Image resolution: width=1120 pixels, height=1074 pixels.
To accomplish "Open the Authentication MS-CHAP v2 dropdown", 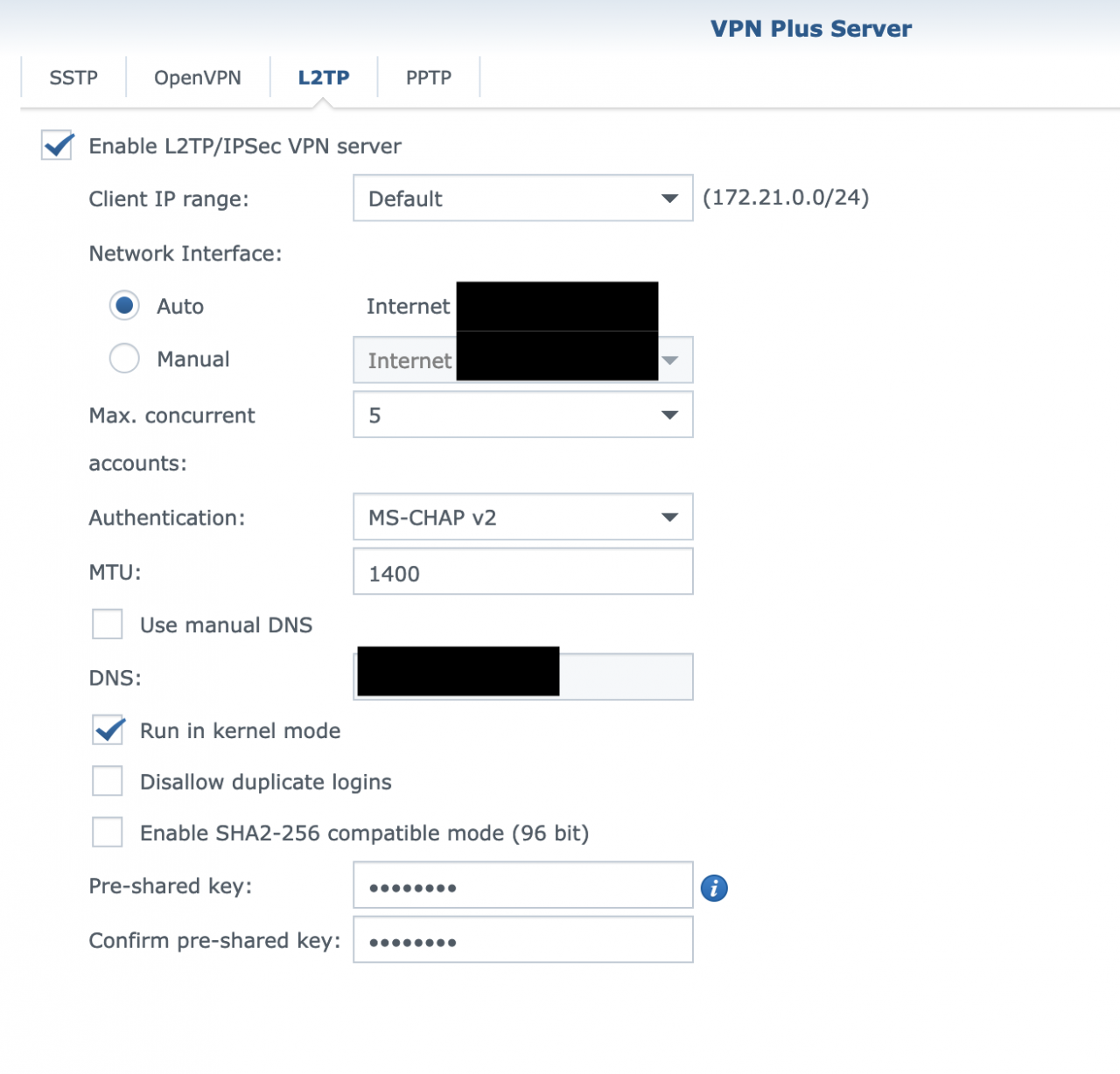I will (x=522, y=517).
